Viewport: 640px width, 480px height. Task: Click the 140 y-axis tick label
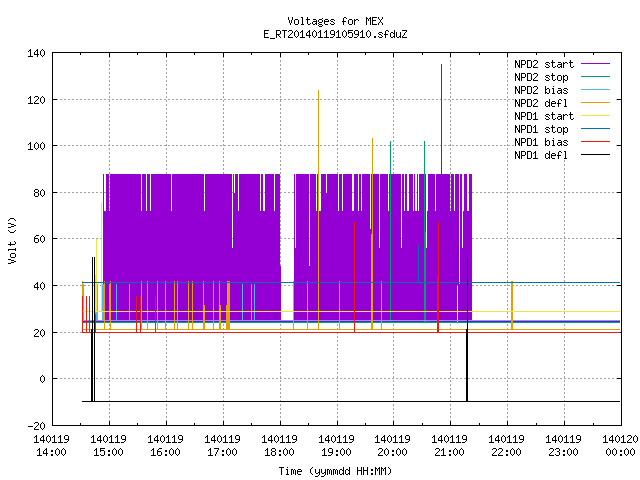tap(36, 53)
